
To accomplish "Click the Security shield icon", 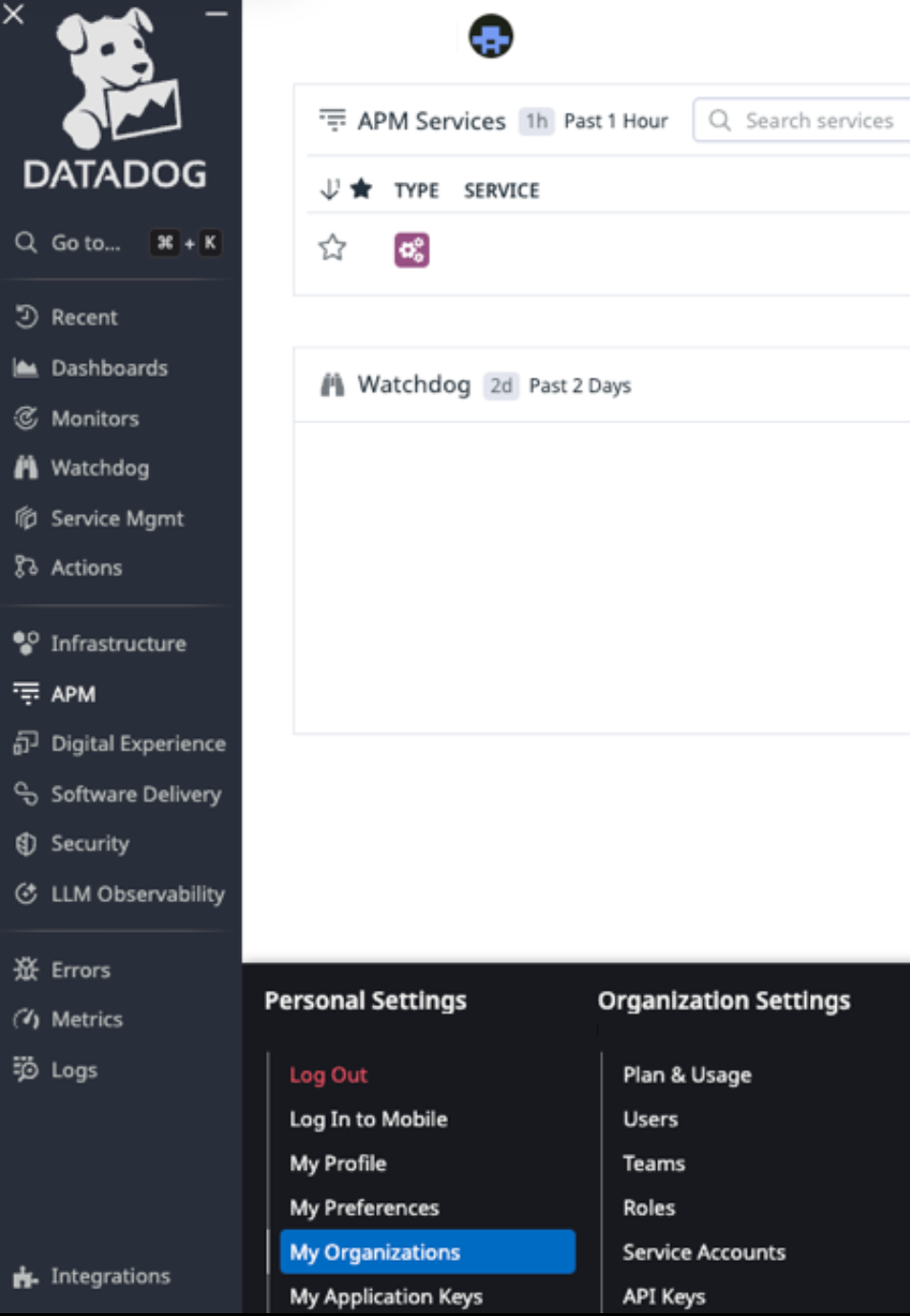I will point(26,843).
